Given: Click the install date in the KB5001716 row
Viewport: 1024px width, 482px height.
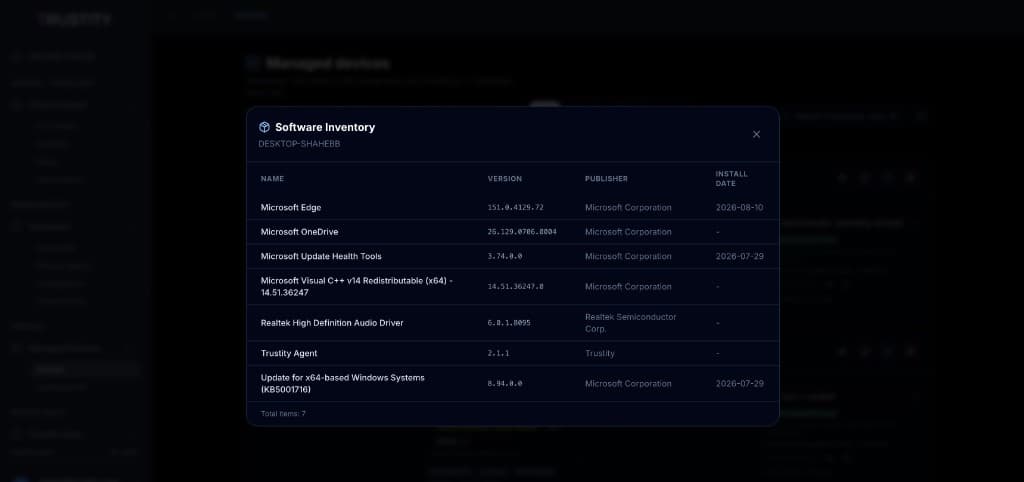Looking at the screenshot, I should pyautogui.click(x=739, y=383).
